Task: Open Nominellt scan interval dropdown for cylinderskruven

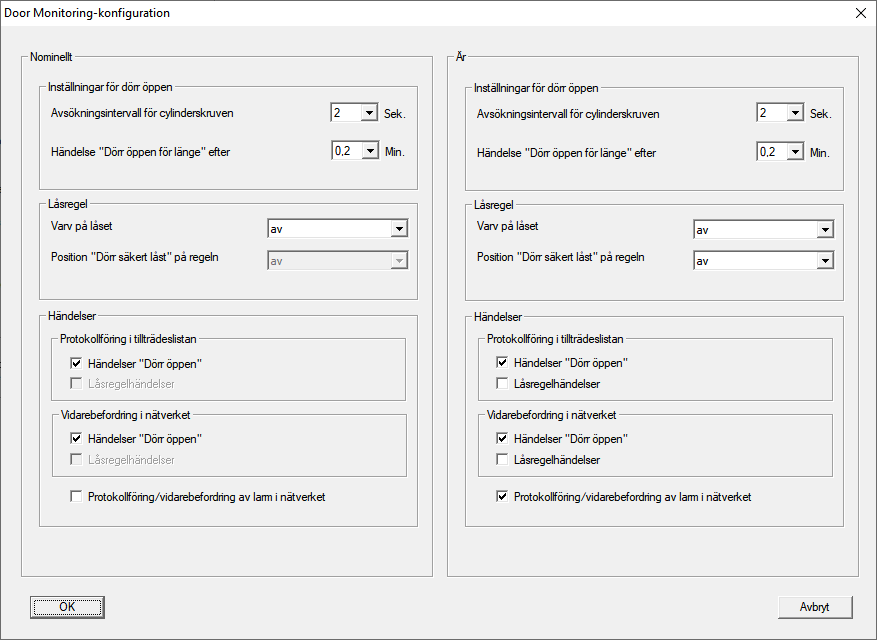Action: (x=368, y=113)
